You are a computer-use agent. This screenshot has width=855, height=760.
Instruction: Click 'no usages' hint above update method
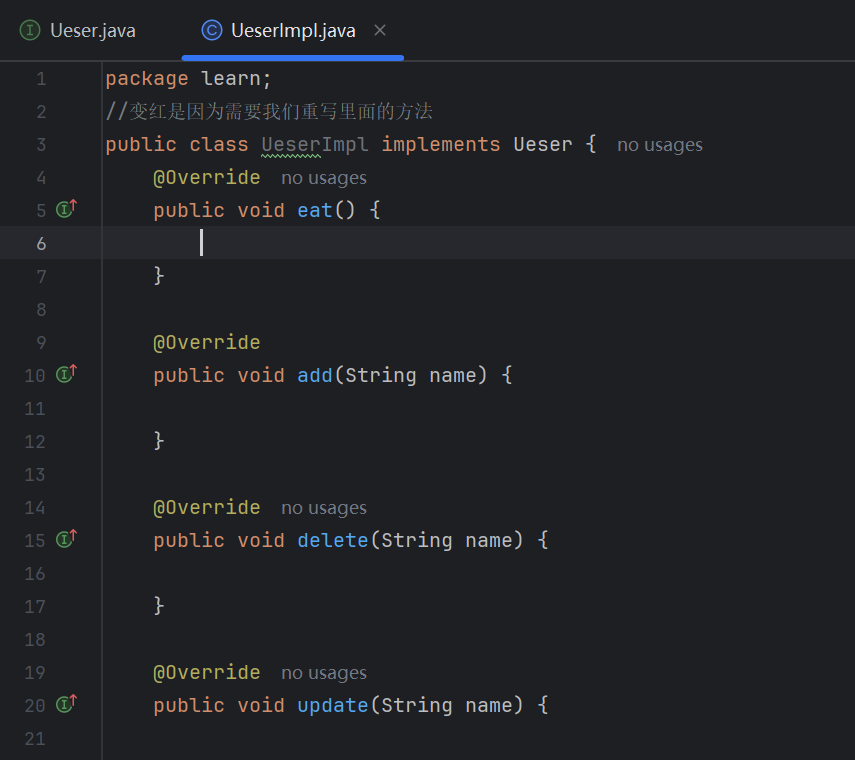[x=324, y=673]
